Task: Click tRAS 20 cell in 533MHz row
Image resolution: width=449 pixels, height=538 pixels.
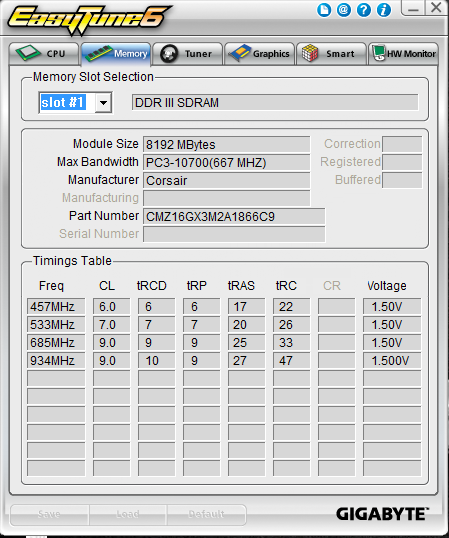Action: [246, 325]
